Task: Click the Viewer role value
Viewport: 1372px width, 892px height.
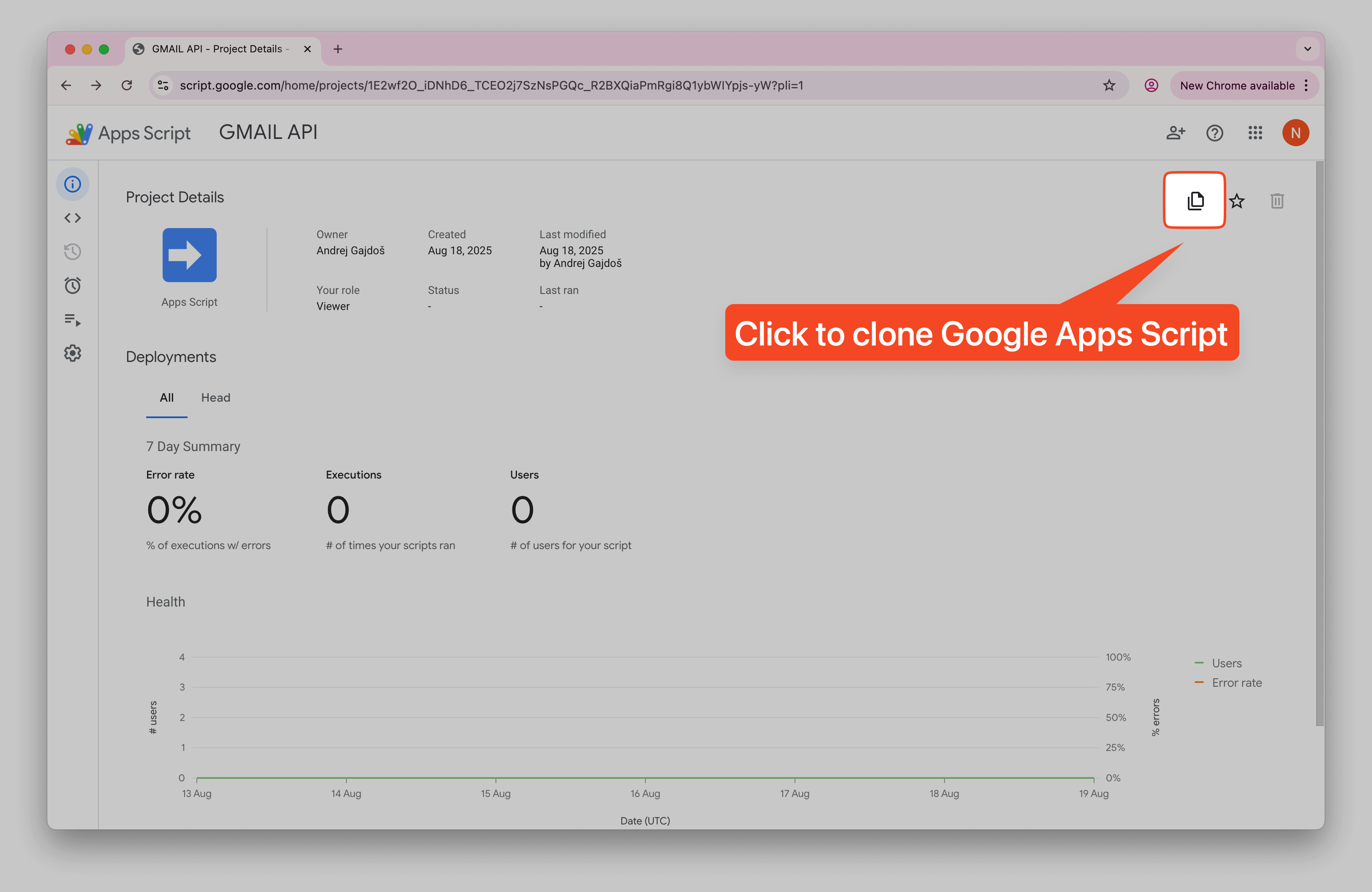Action: coord(332,307)
